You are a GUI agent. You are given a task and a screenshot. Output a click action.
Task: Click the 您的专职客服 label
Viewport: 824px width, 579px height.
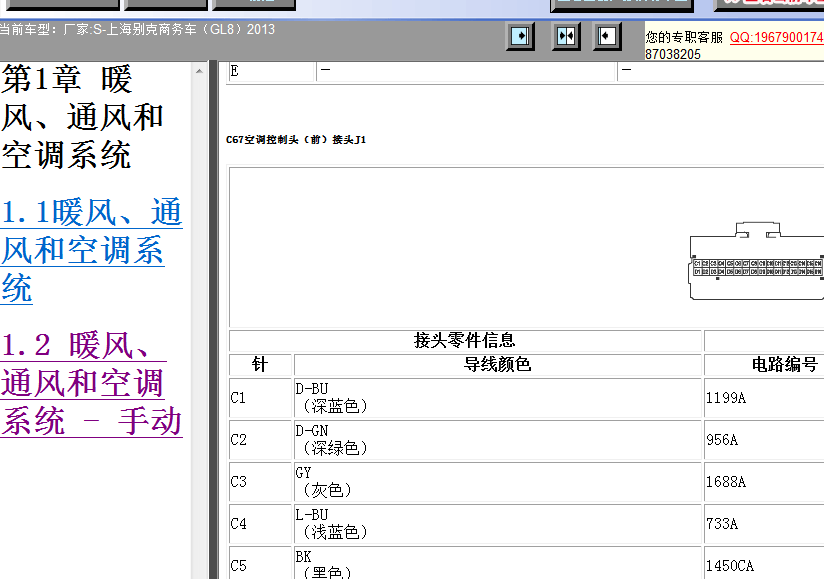click(684, 37)
